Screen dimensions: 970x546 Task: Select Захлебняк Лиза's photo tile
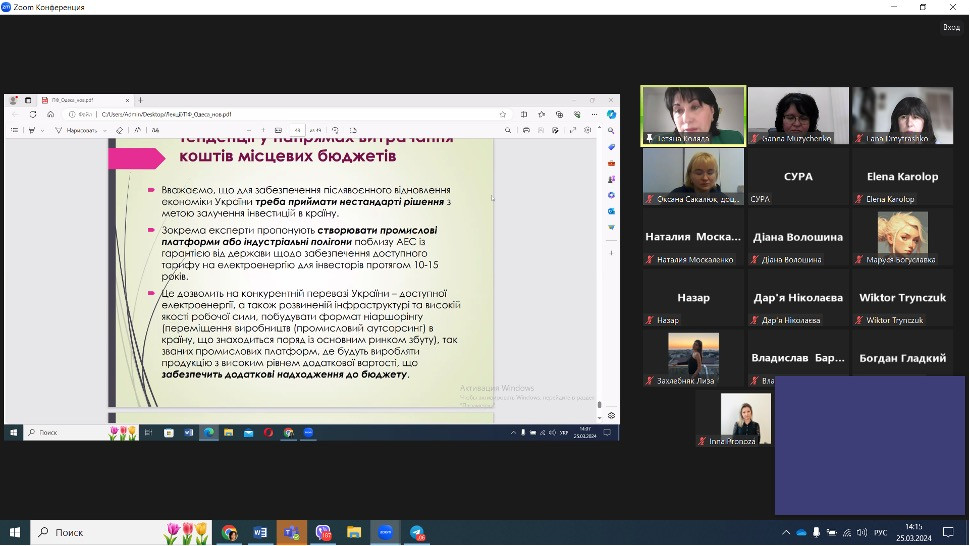coord(693,358)
